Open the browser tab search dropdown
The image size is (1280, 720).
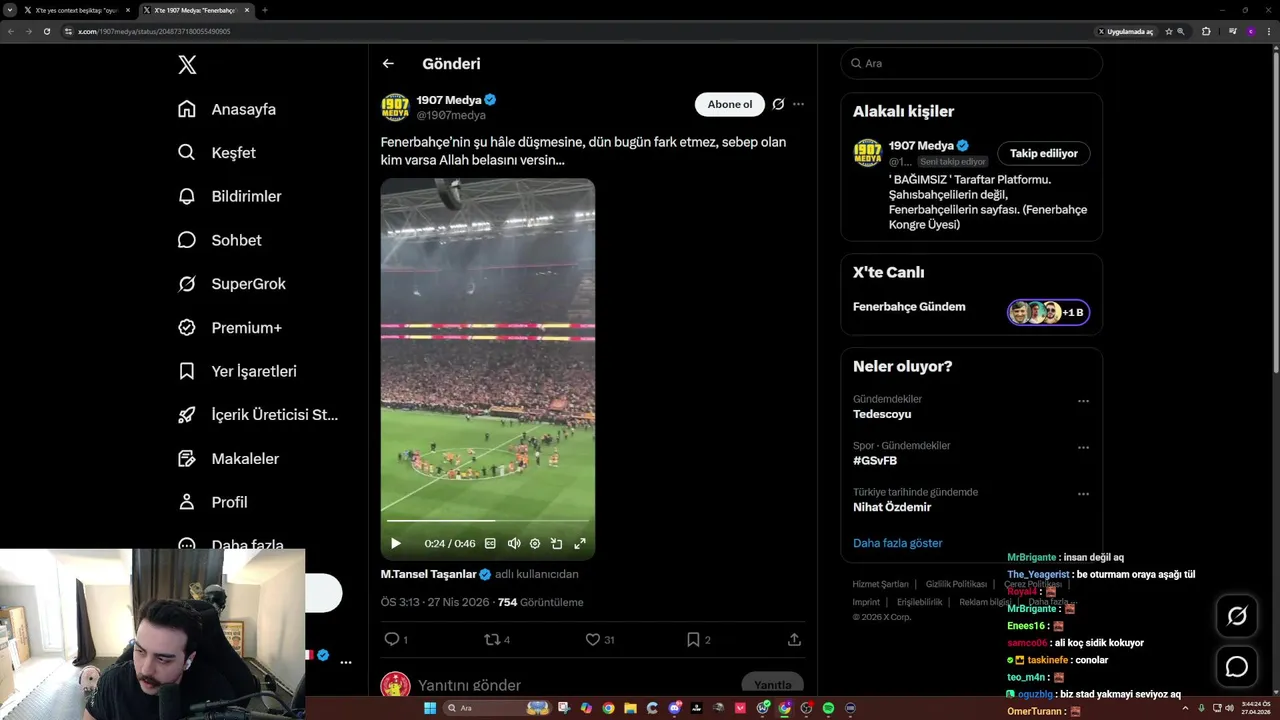click(x=9, y=10)
